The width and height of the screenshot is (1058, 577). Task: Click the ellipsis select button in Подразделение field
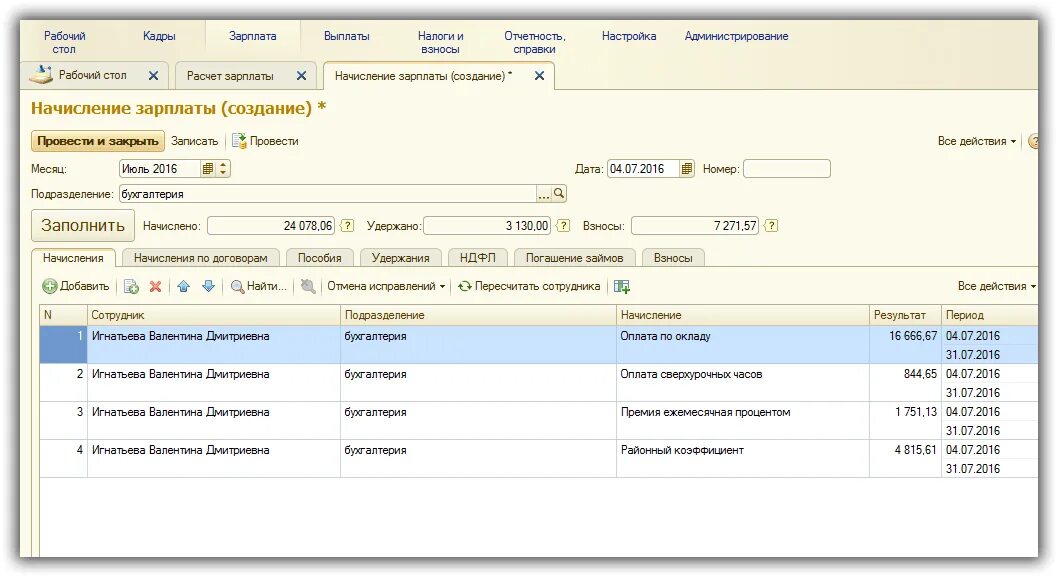coord(544,194)
